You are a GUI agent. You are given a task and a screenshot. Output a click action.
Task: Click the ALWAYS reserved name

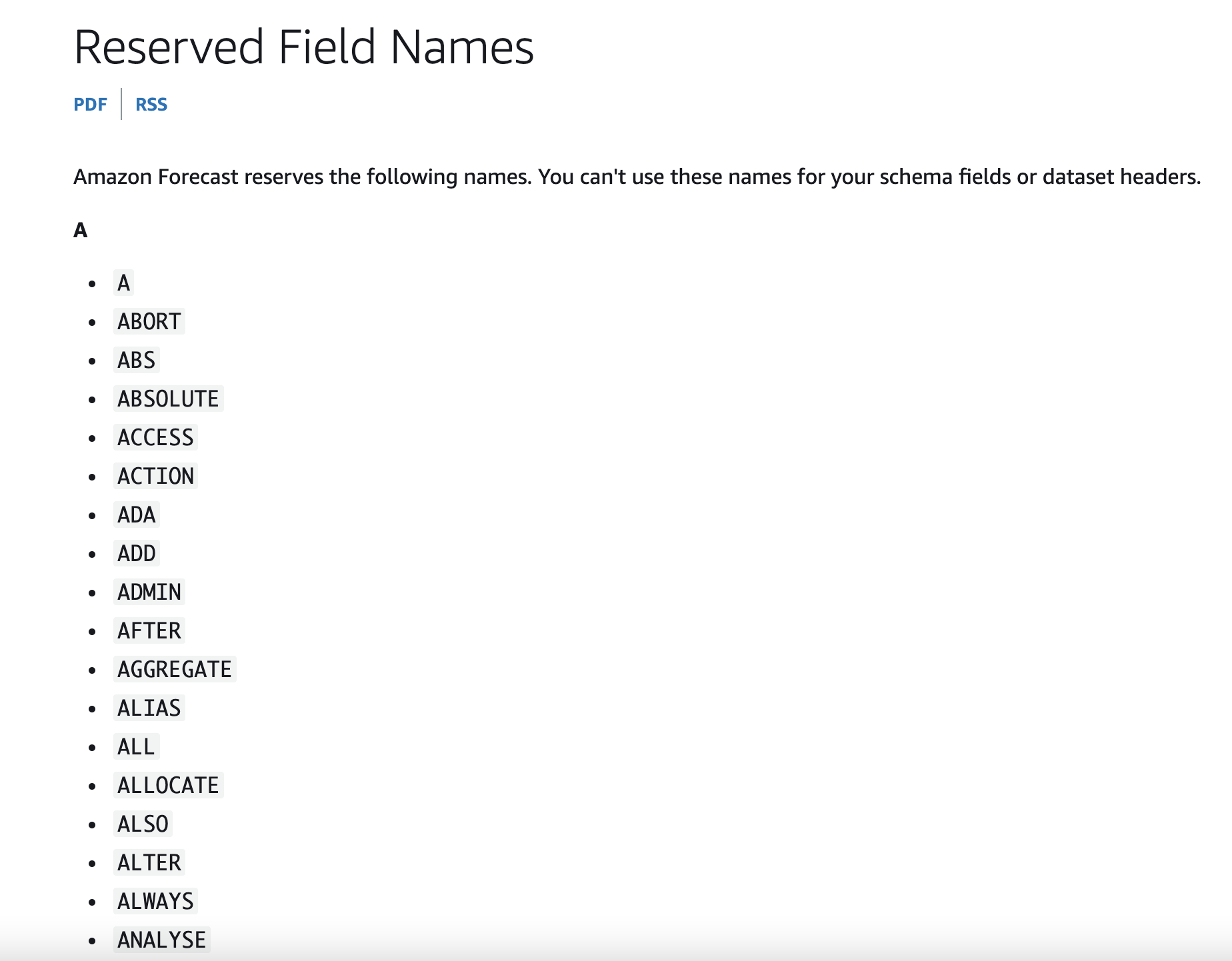click(x=155, y=902)
